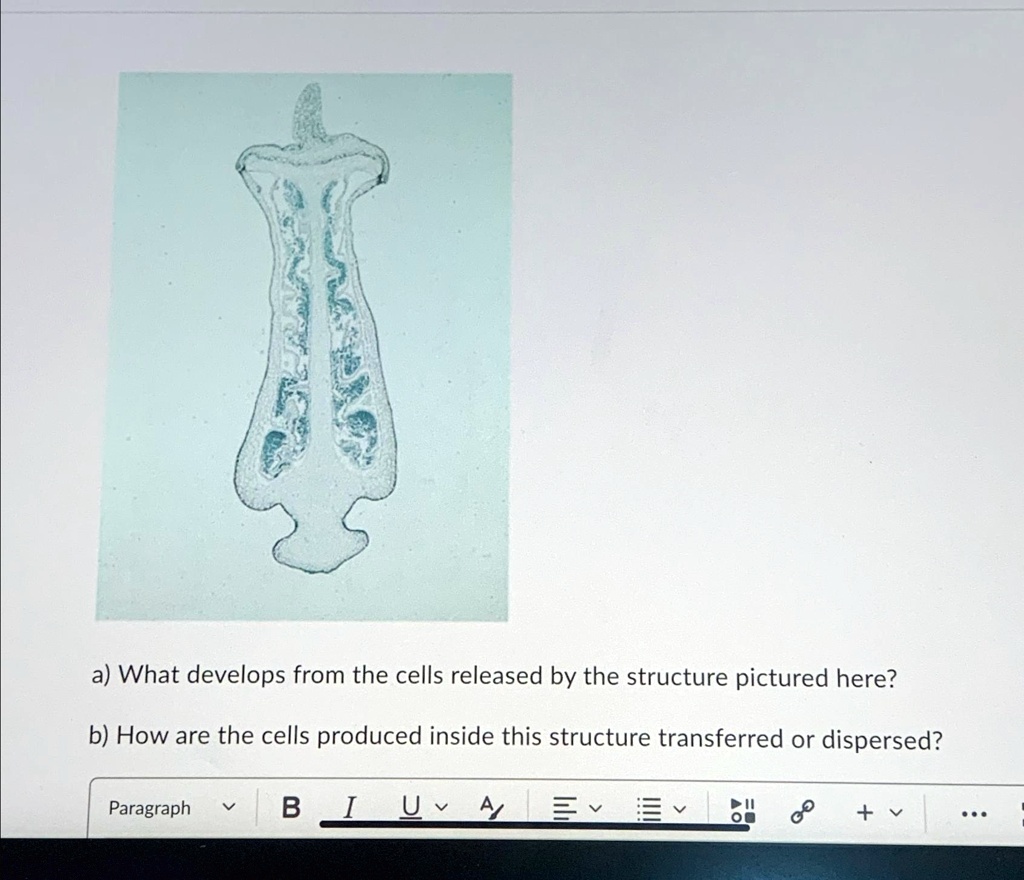This screenshot has width=1024, height=880.
Task: Open the list style dropdown
Action: (678, 810)
